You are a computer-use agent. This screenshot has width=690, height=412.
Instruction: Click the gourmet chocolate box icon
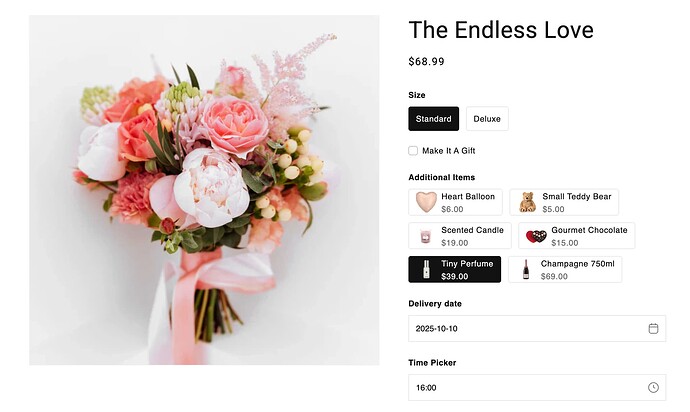coord(537,236)
